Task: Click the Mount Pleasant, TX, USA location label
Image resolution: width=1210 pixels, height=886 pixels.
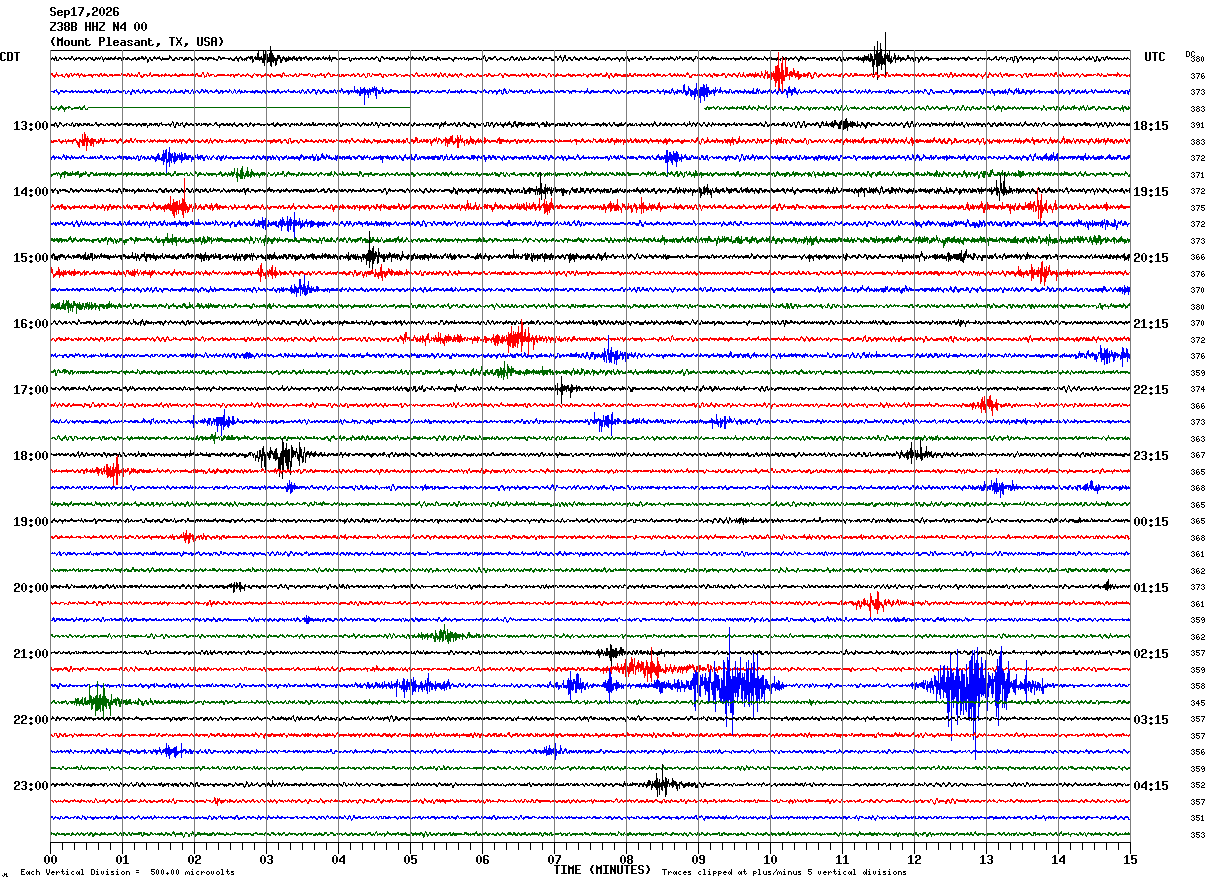Action: pyautogui.click(x=137, y=42)
